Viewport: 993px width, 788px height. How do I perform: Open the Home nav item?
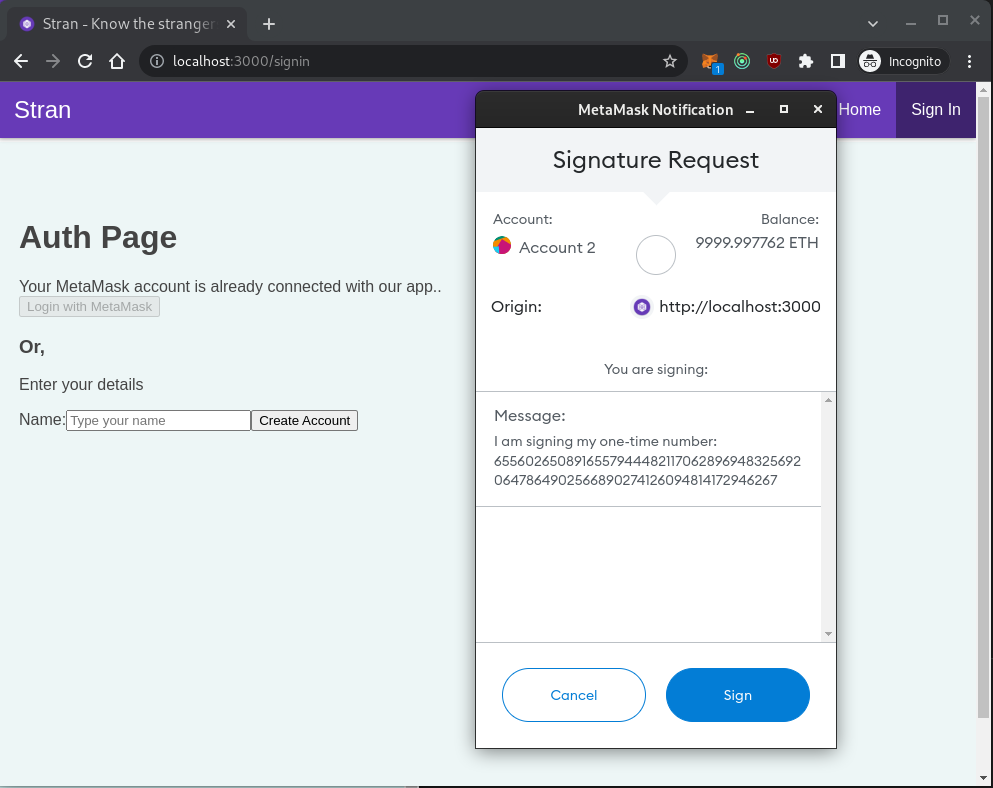(x=859, y=110)
